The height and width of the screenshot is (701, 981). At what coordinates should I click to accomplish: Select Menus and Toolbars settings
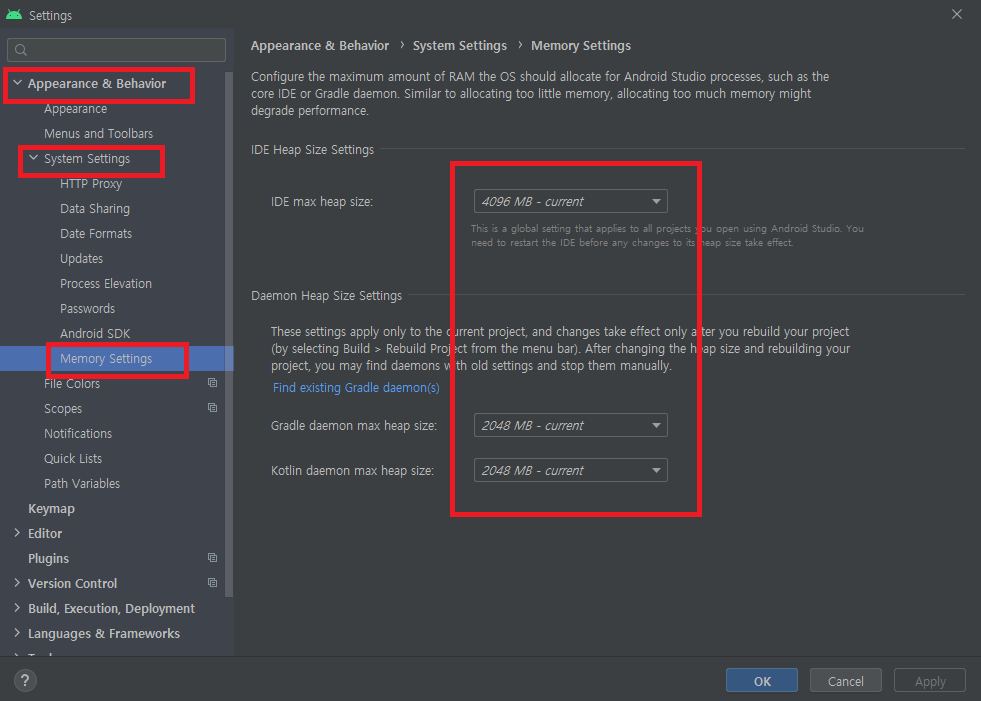(x=98, y=133)
